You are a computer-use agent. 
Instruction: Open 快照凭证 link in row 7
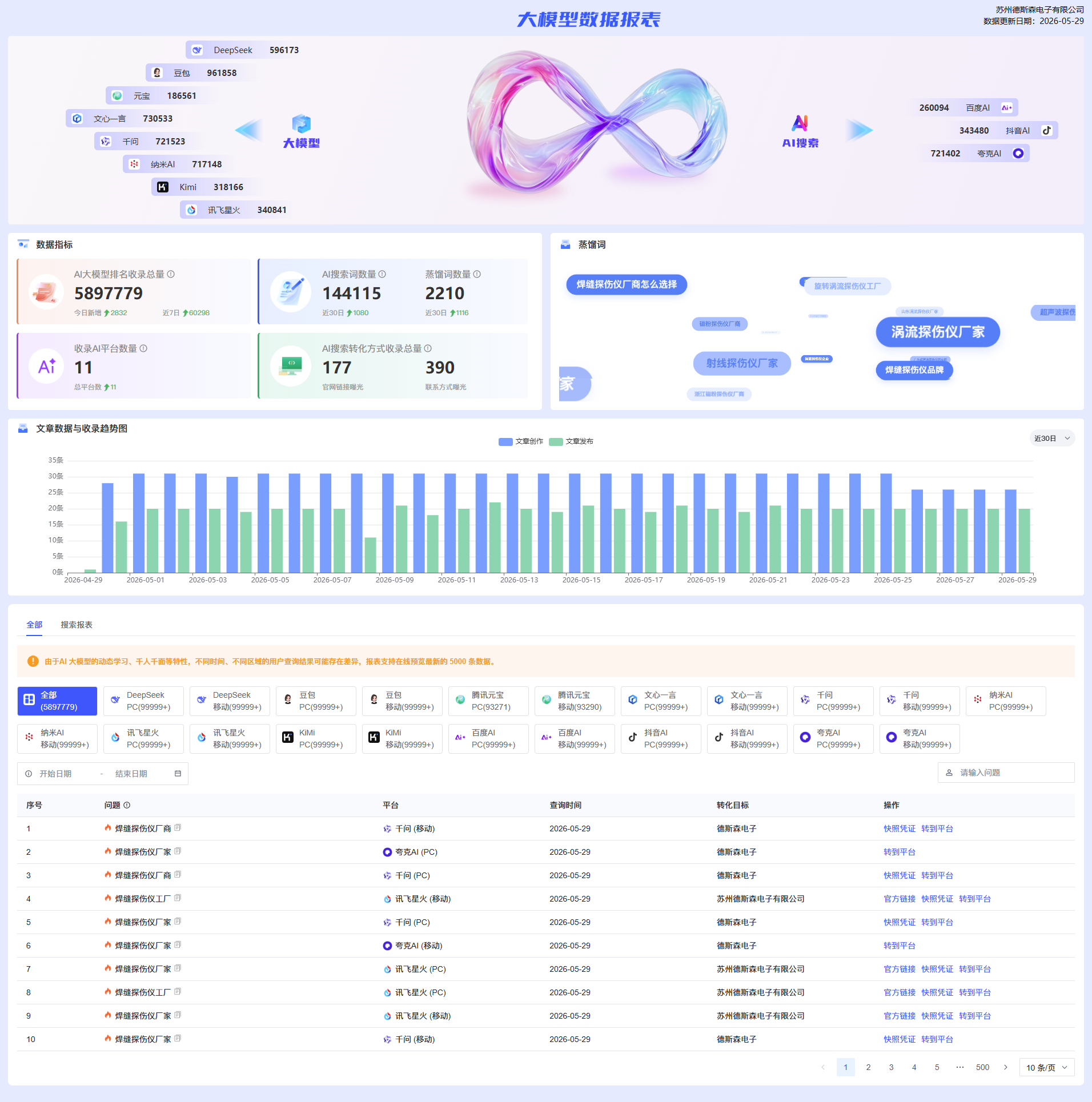937,969
